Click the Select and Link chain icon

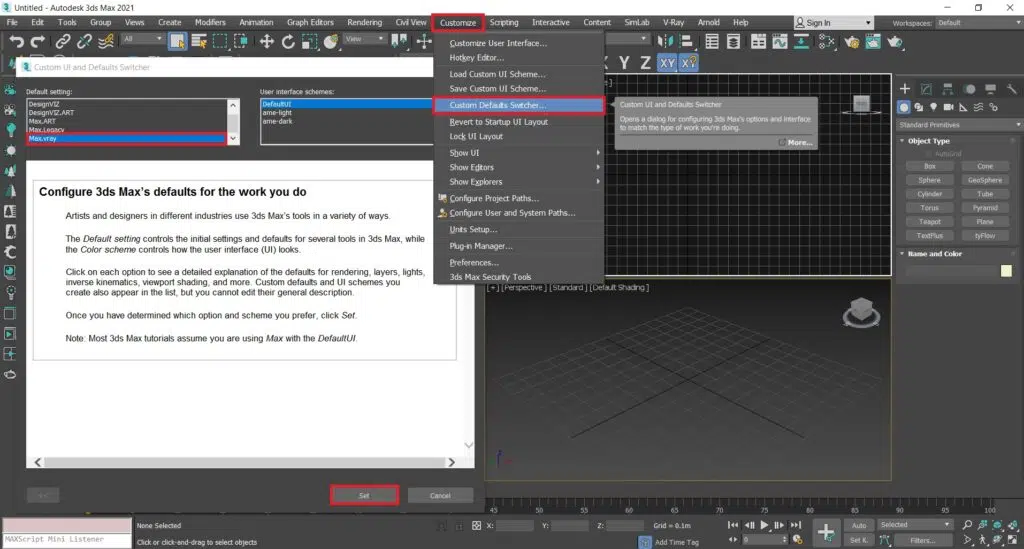[63, 41]
